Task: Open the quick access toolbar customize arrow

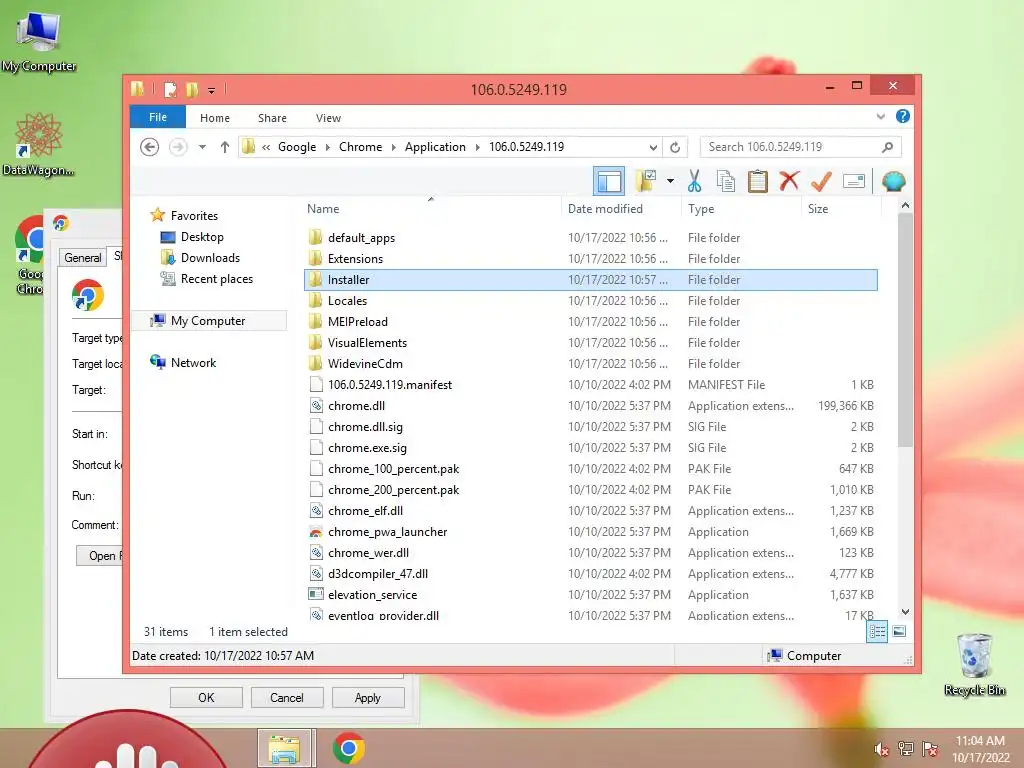Action: [x=211, y=90]
